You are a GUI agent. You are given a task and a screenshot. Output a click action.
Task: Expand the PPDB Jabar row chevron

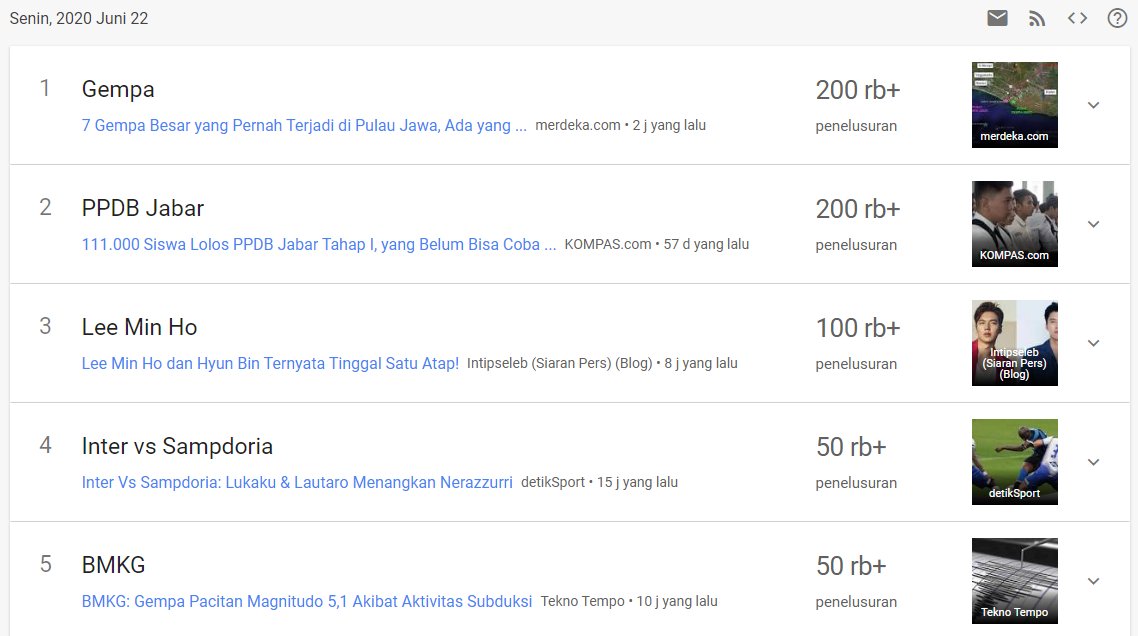click(1093, 224)
